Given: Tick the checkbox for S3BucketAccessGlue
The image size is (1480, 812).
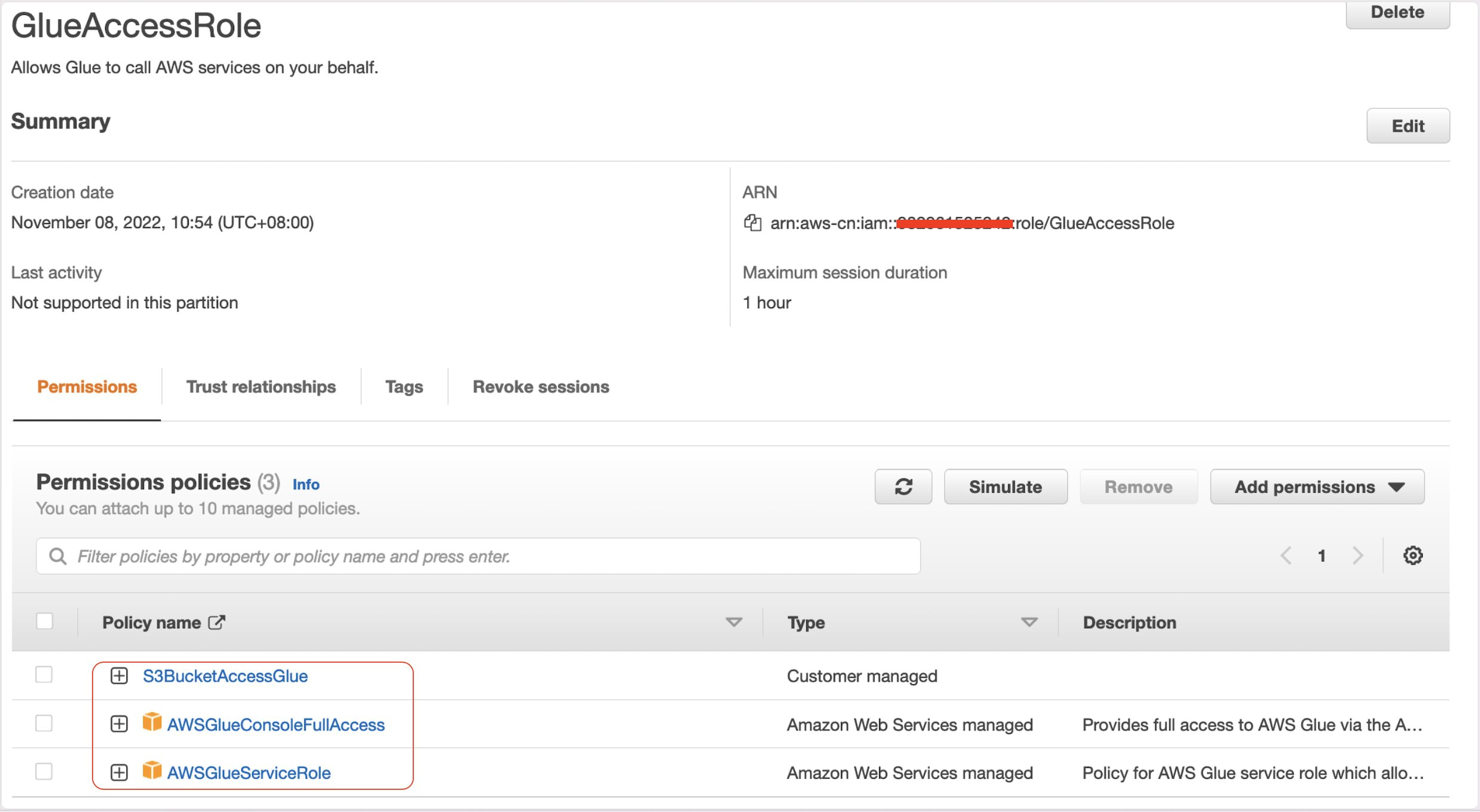Looking at the screenshot, I should pyautogui.click(x=44, y=675).
